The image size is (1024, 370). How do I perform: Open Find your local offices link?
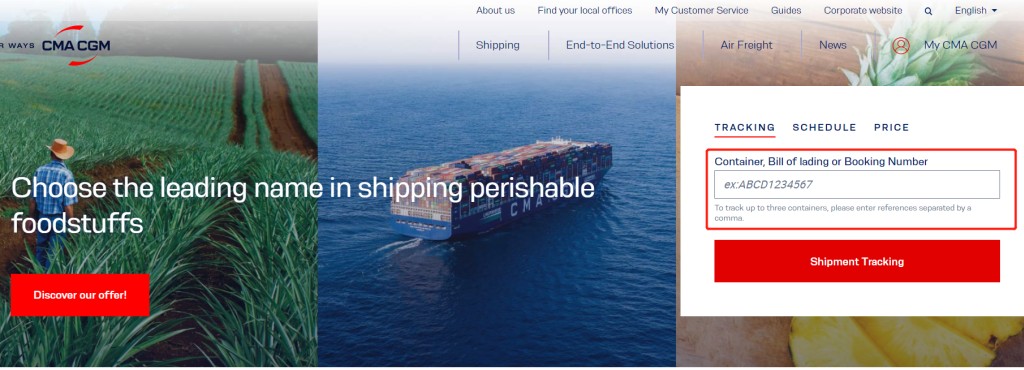click(x=584, y=10)
